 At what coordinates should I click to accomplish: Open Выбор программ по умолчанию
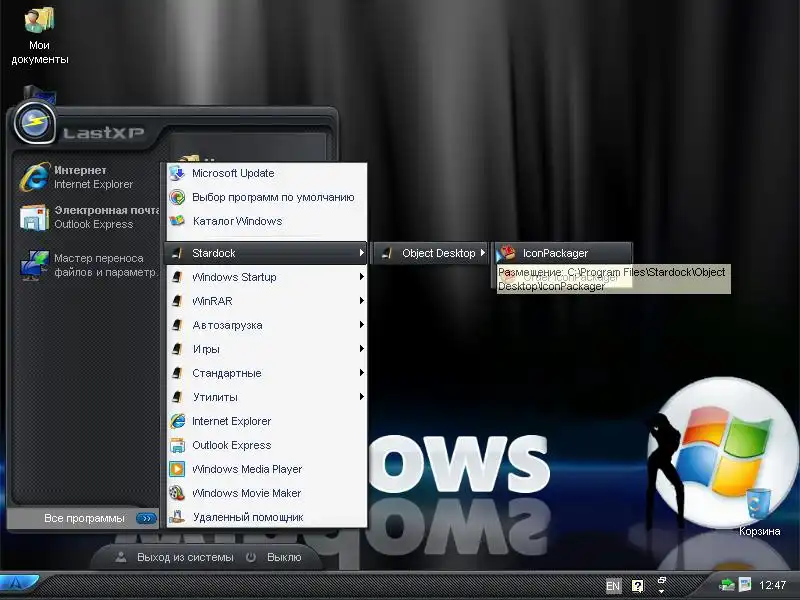[x=266, y=197]
